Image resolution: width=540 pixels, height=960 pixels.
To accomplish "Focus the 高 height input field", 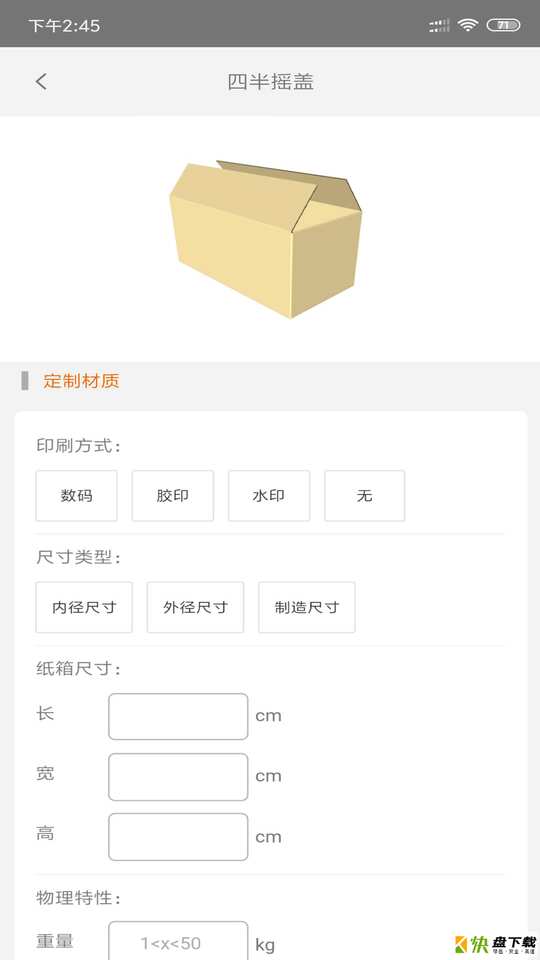I will point(178,837).
